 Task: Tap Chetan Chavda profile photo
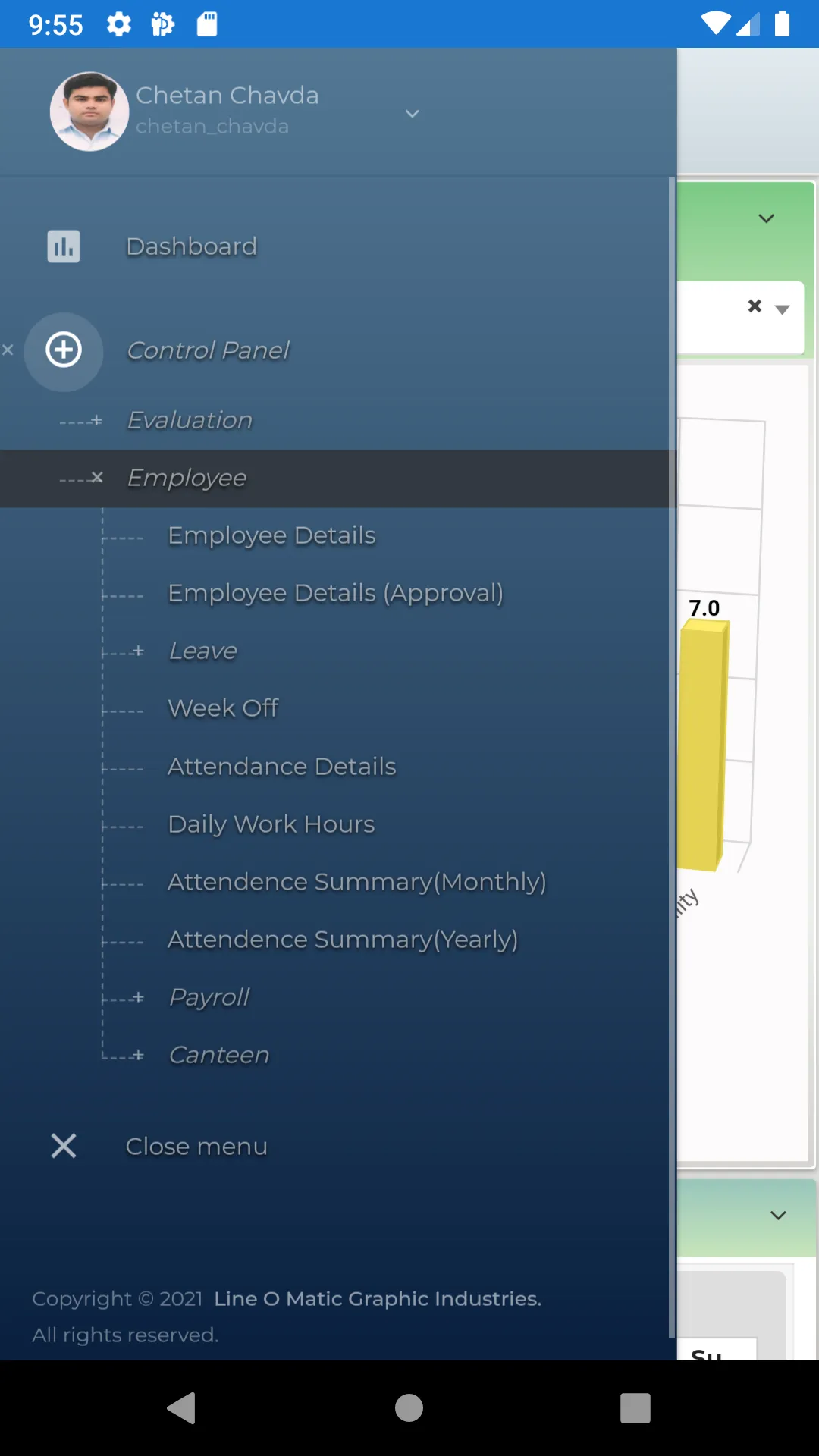[x=89, y=111]
